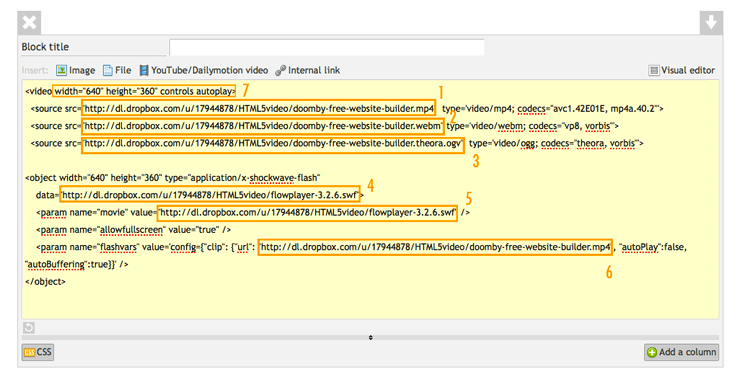Click the codecs="theora, vorbis" text
Image resolution: width=741 pixels, height=375 pixels.
tap(590, 144)
